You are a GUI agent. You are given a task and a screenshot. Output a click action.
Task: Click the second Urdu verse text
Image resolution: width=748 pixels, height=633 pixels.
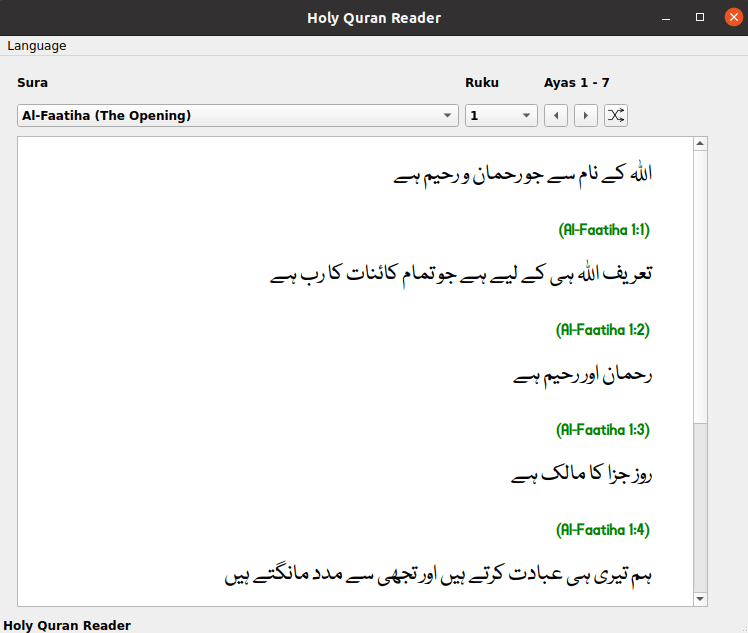(461, 275)
